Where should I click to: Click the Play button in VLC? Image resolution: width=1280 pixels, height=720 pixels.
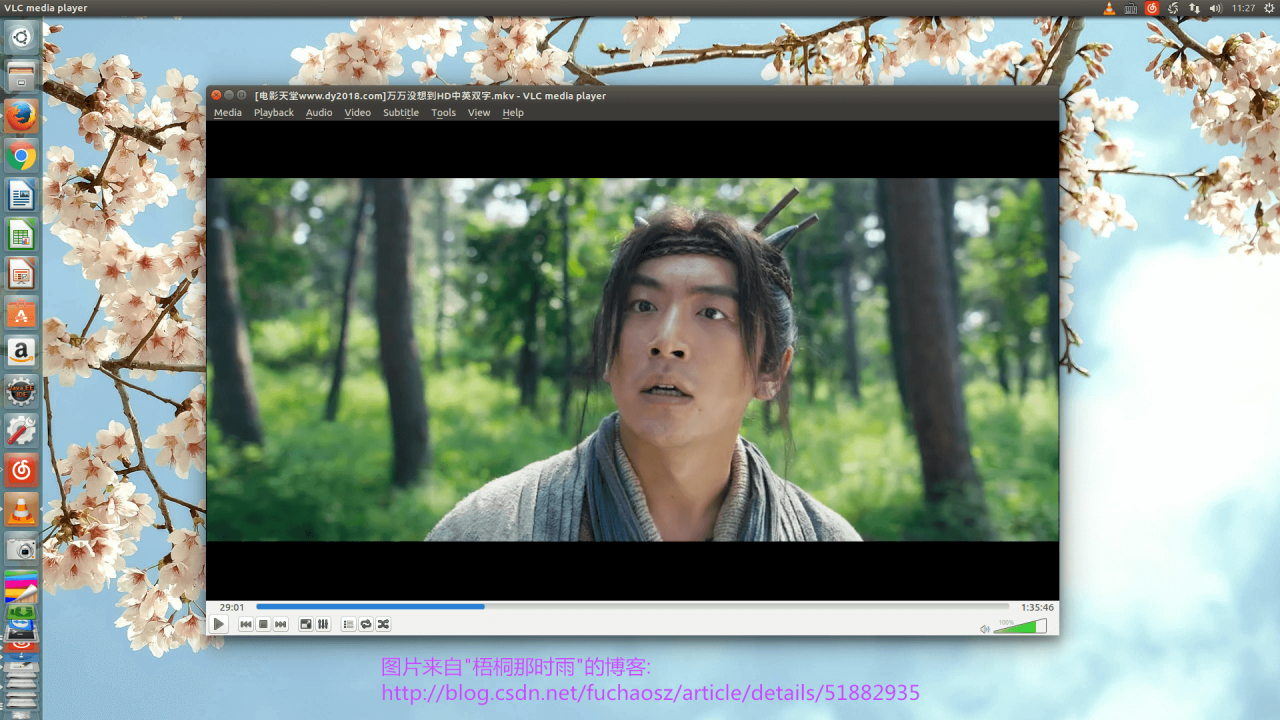pyautogui.click(x=219, y=624)
